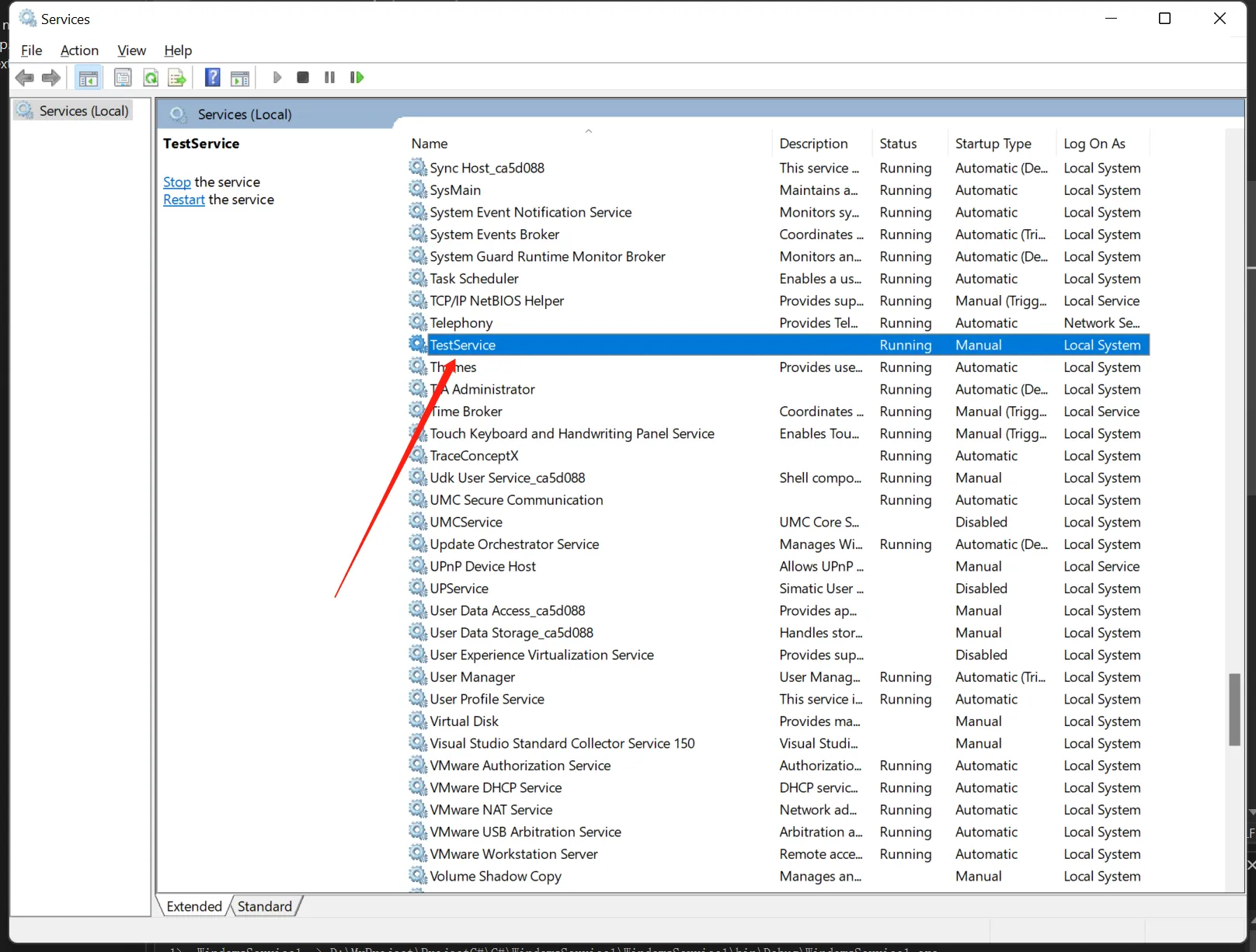This screenshot has width=1256, height=952.
Task: Click the Start Service play icon
Action: (277, 78)
